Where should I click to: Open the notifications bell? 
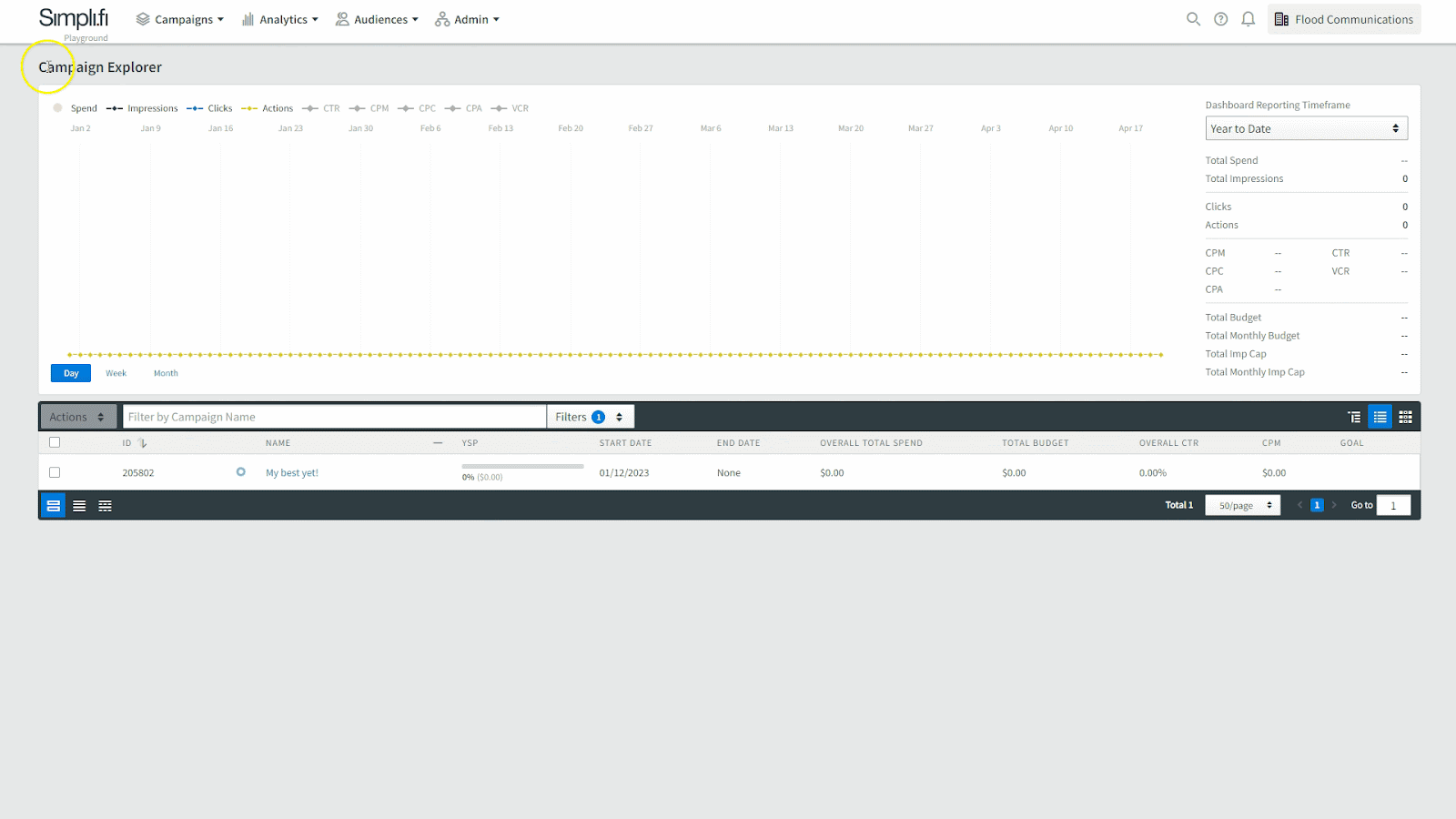click(x=1249, y=19)
